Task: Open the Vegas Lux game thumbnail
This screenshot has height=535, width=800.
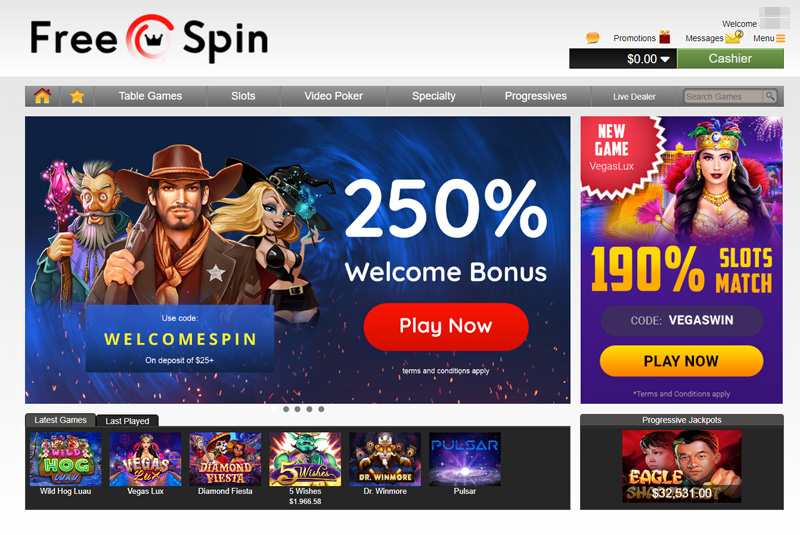Action: click(x=145, y=459)
